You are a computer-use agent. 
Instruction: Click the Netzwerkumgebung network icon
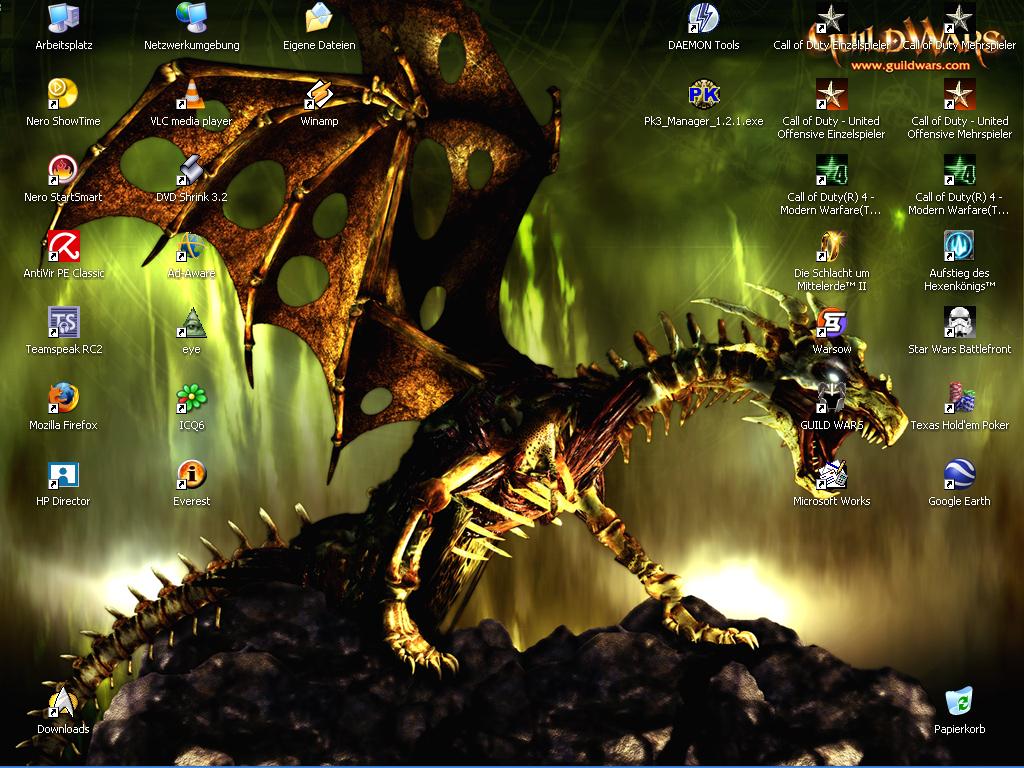pyautogui.click(x=191, y=18)
